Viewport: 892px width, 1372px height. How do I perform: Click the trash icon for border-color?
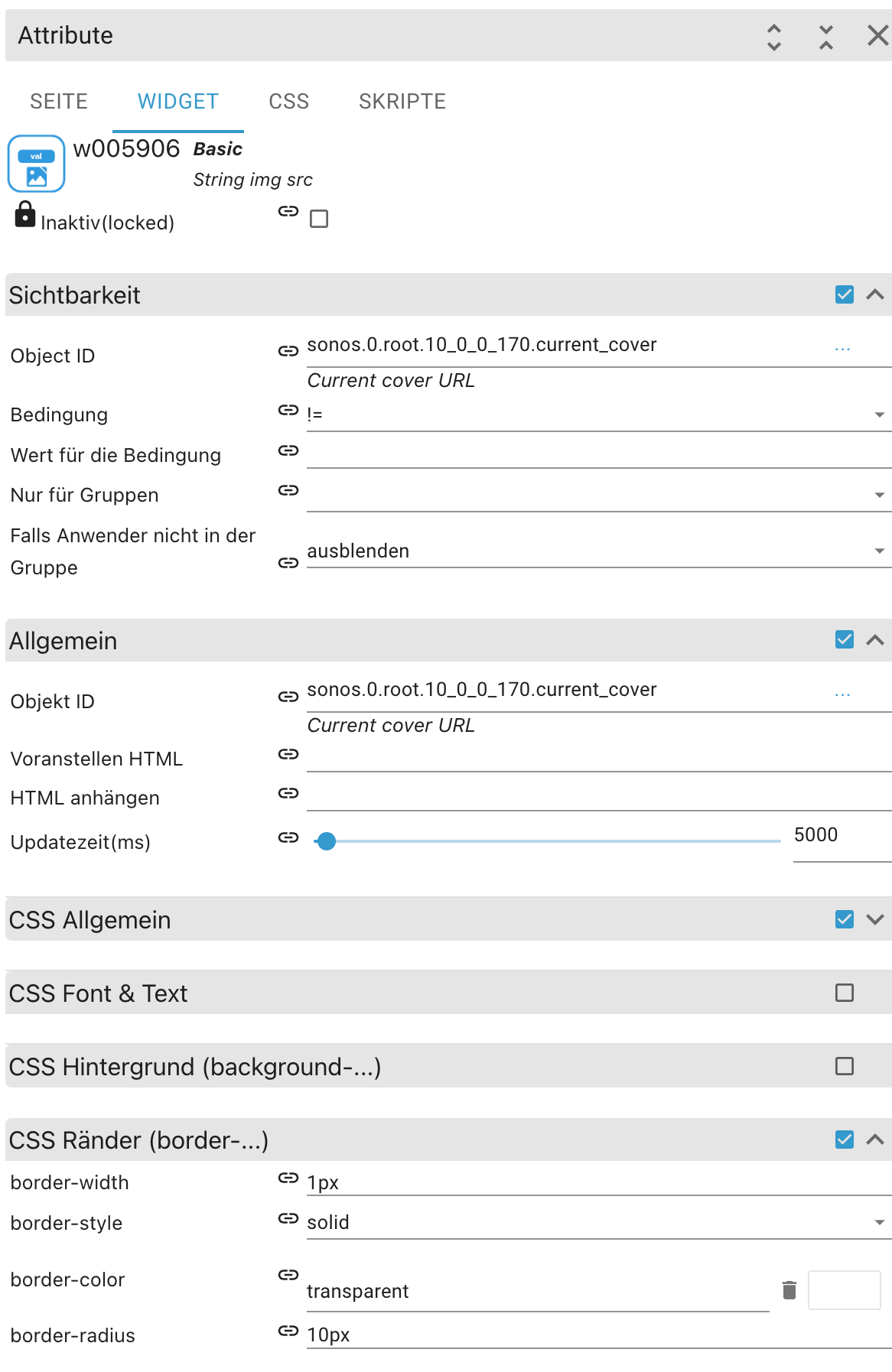pos(789,1290)
